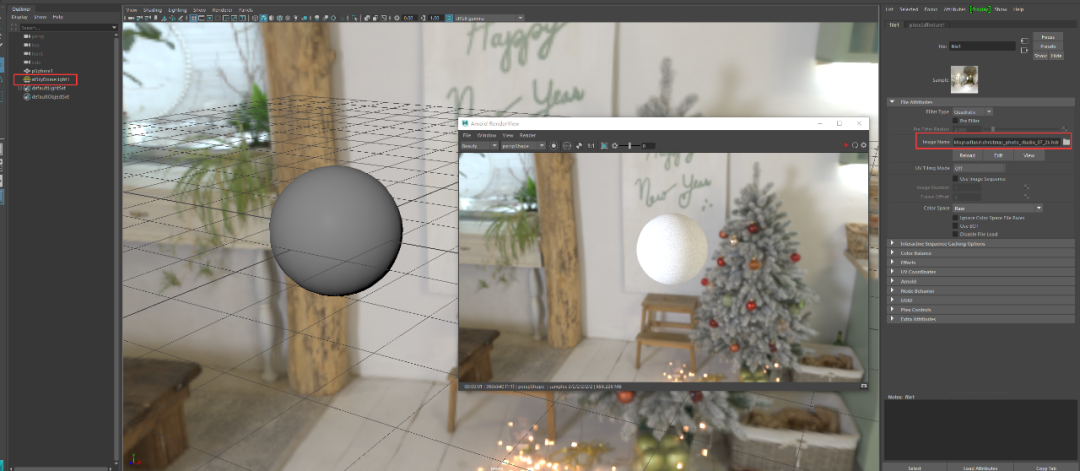Open the settings gear in Arnold RenderView
The width and height of the screenshot is (1080, 471).
pos(863,145)
